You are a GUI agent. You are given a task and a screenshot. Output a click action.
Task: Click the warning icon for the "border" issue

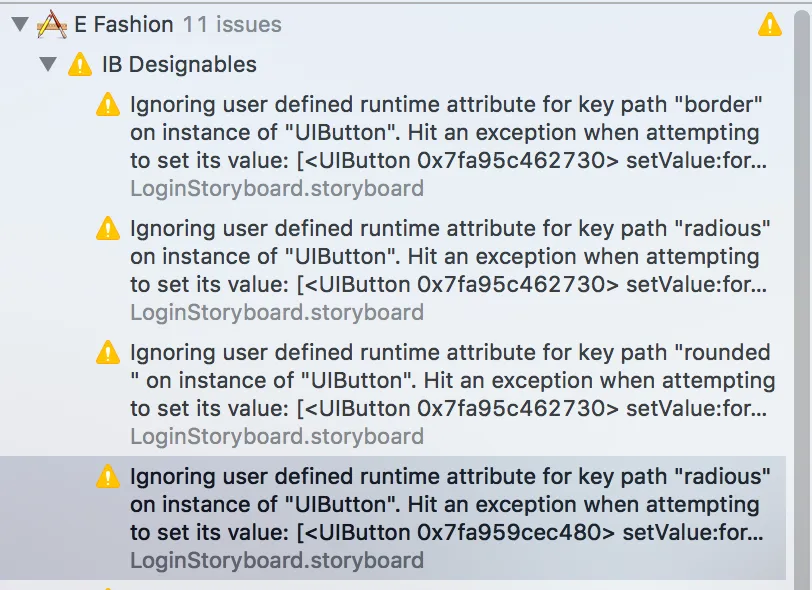pos(108,105)
